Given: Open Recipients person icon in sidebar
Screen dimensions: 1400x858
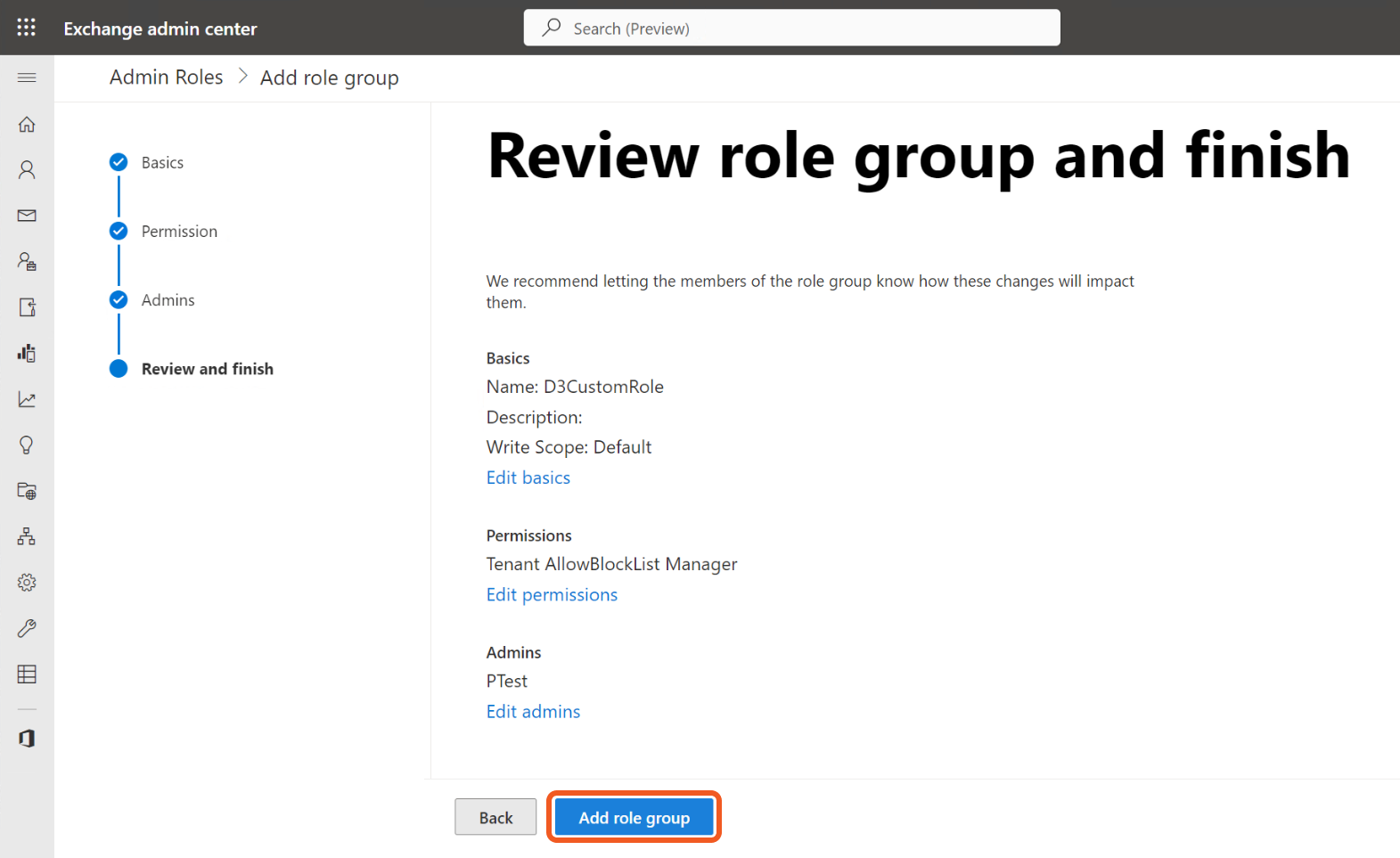Looking at the screenshot, I should [x=27, y=170].
